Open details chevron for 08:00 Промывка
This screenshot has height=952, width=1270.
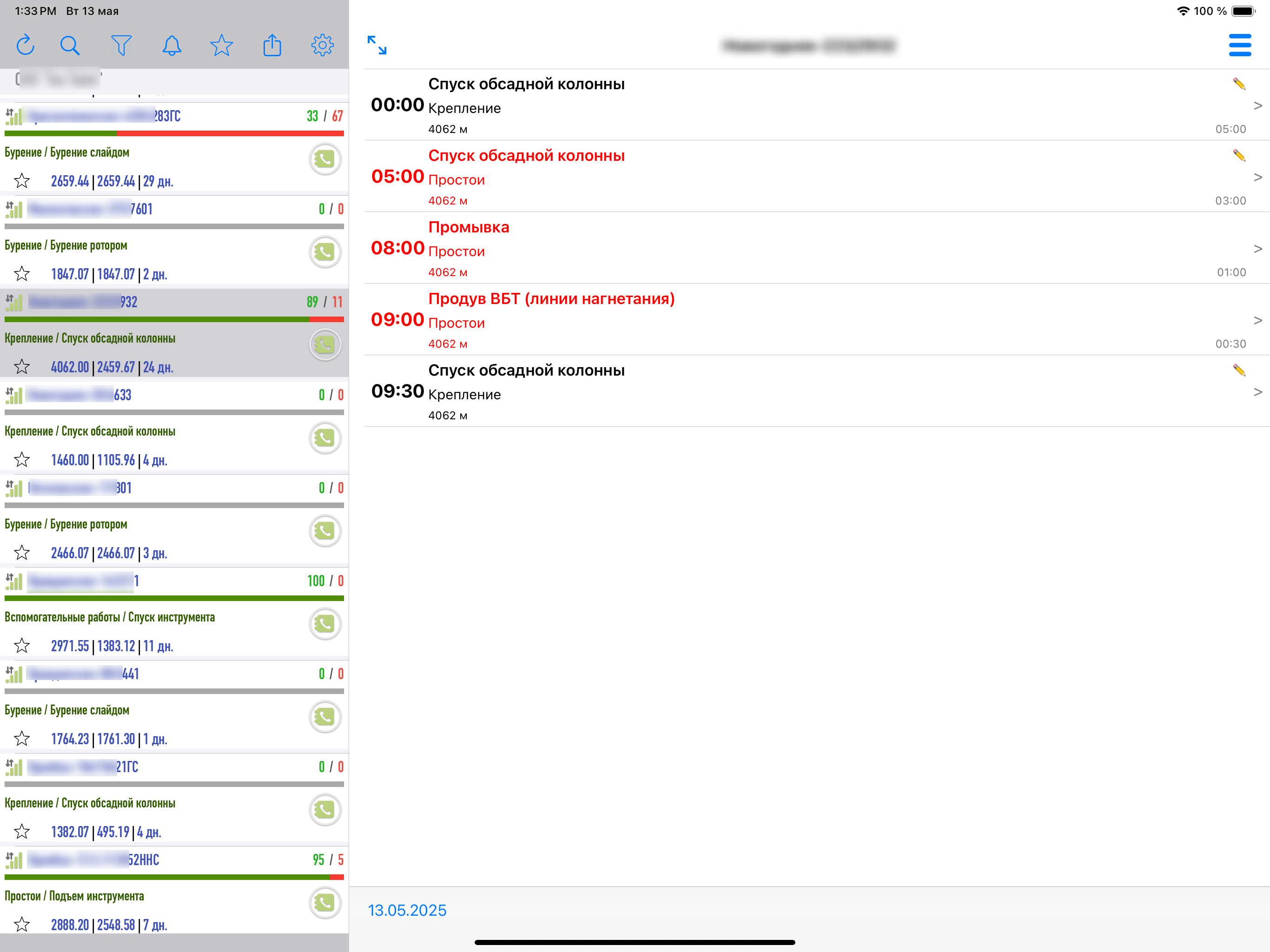[1257, 249]
